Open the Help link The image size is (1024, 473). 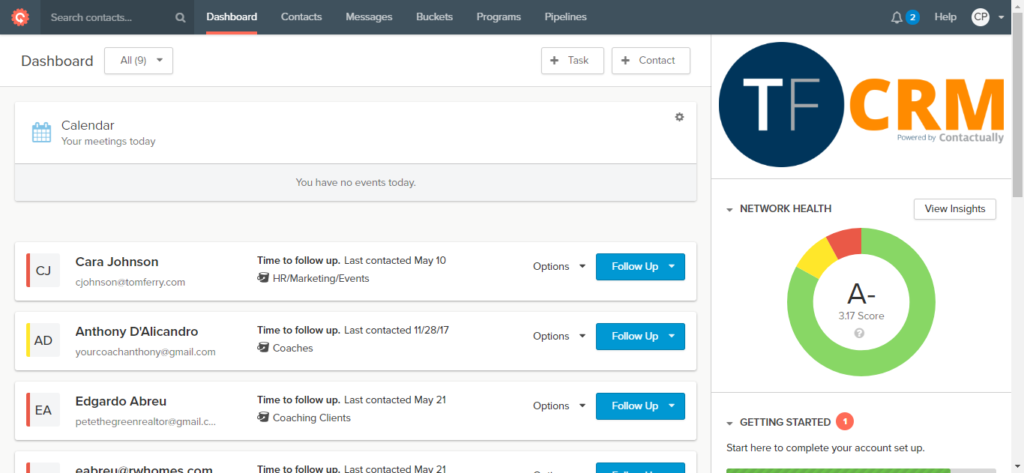tap(945, 17)
